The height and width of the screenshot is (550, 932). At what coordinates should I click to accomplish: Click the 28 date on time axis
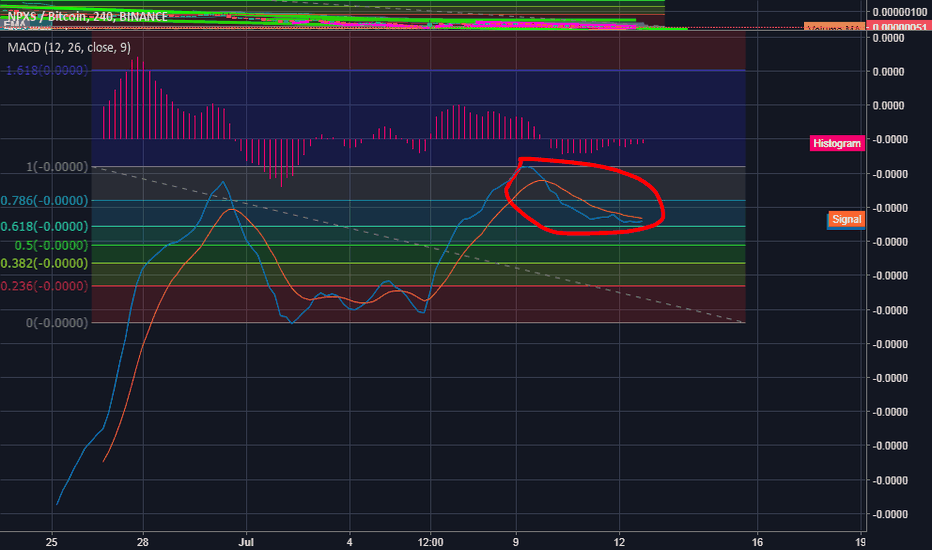(x=142, y=542)
